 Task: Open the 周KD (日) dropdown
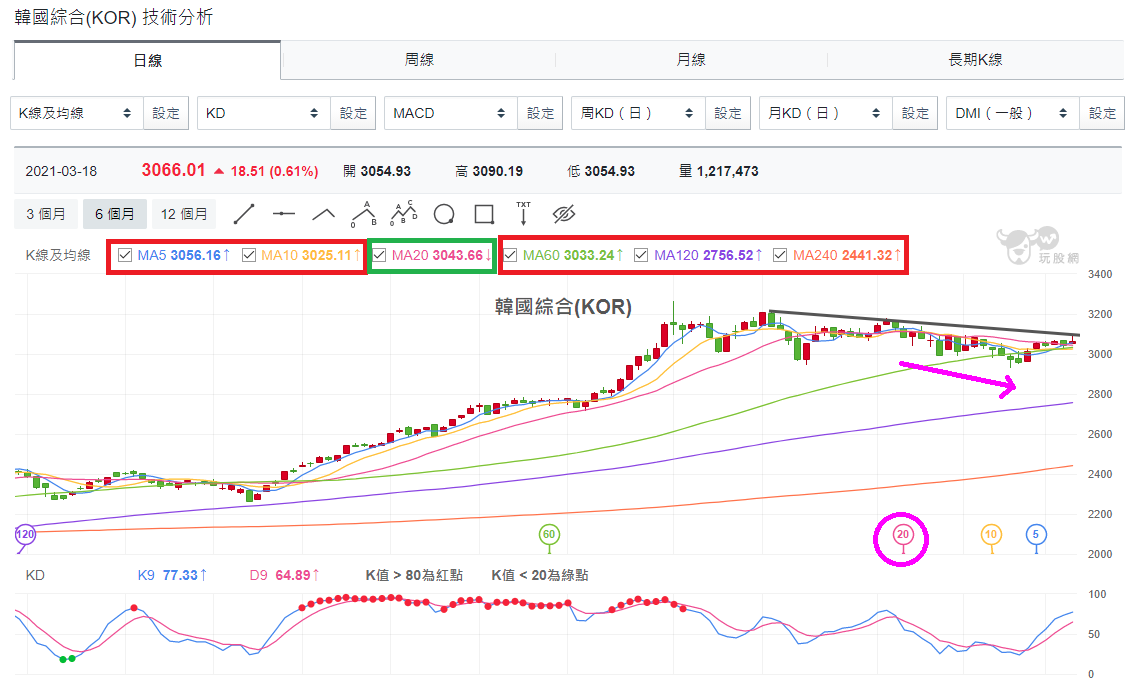point(638,113)
